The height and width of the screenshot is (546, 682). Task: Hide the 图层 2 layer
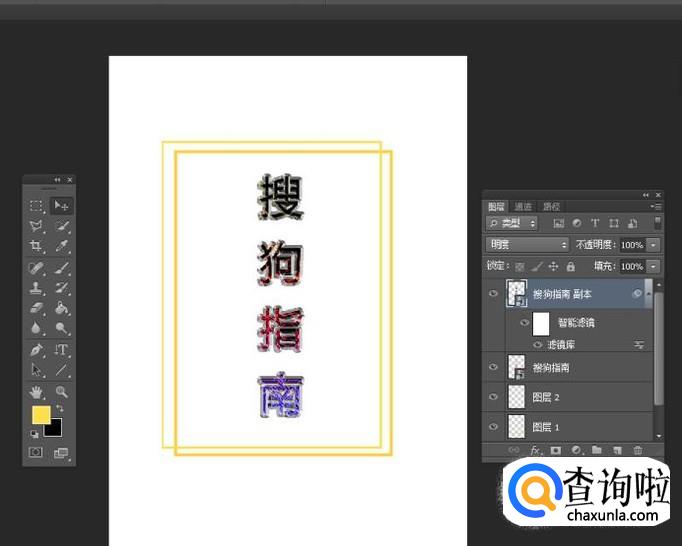493,397
